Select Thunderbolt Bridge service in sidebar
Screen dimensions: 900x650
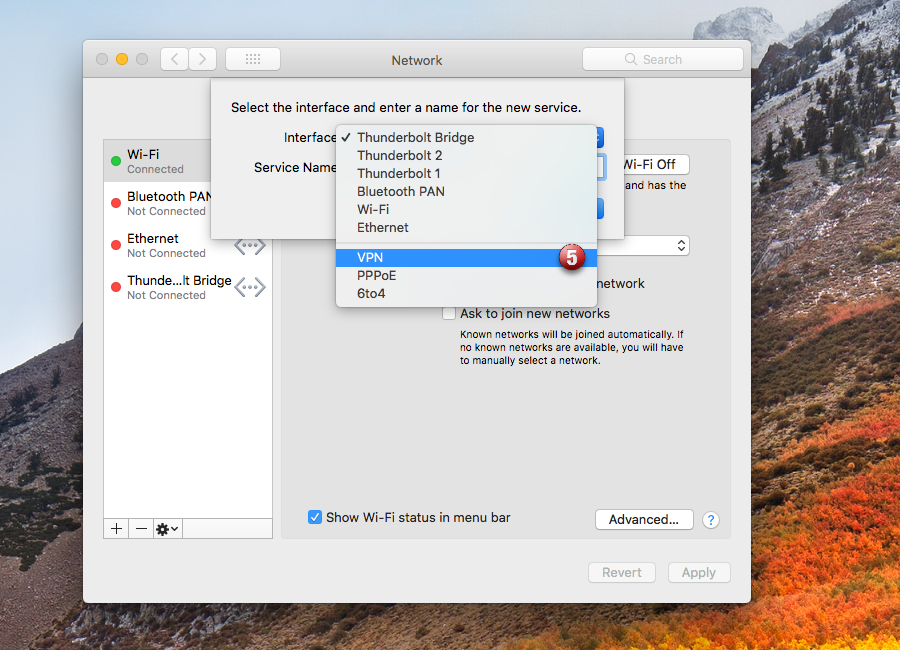pyautogui.click(x=188, y=287)
